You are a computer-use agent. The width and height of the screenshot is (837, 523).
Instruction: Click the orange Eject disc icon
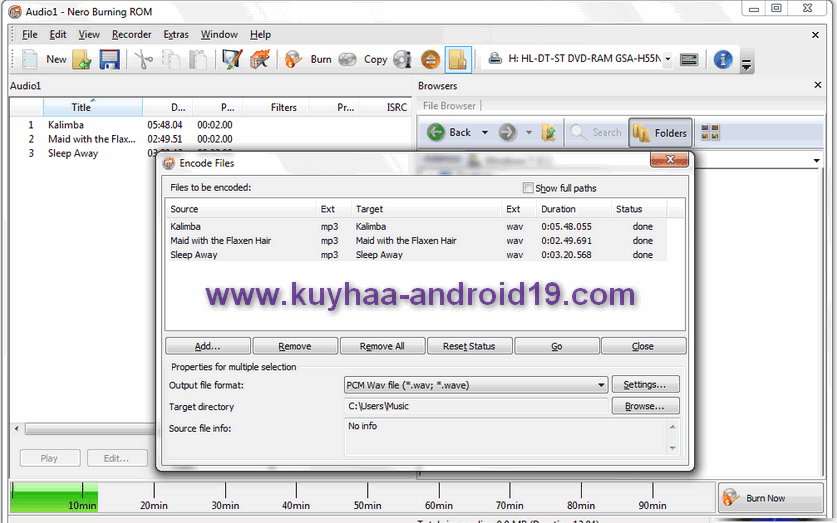[430, 59]
